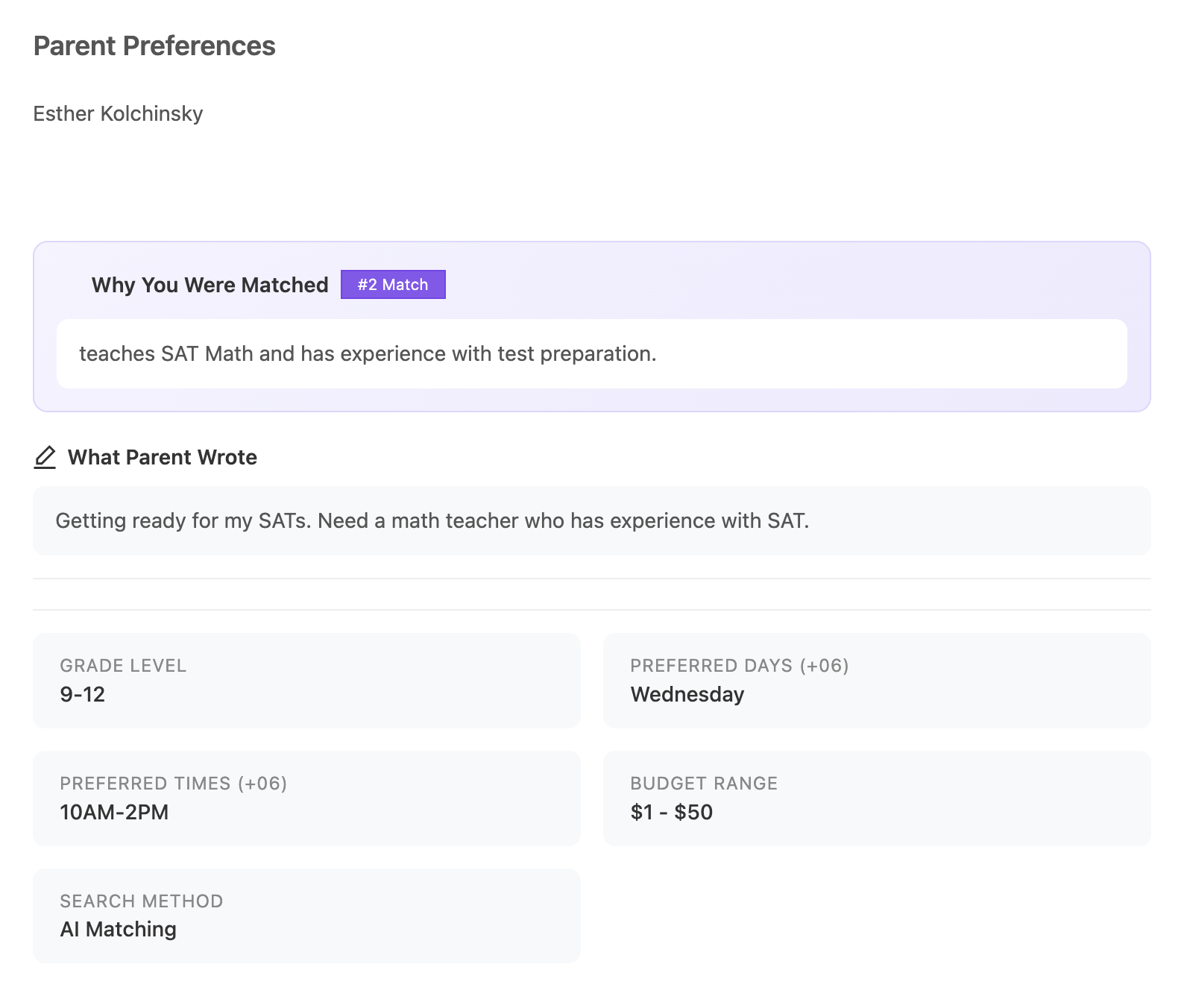Click the Why You Were Matched highlighted panel

pos(591,324)
